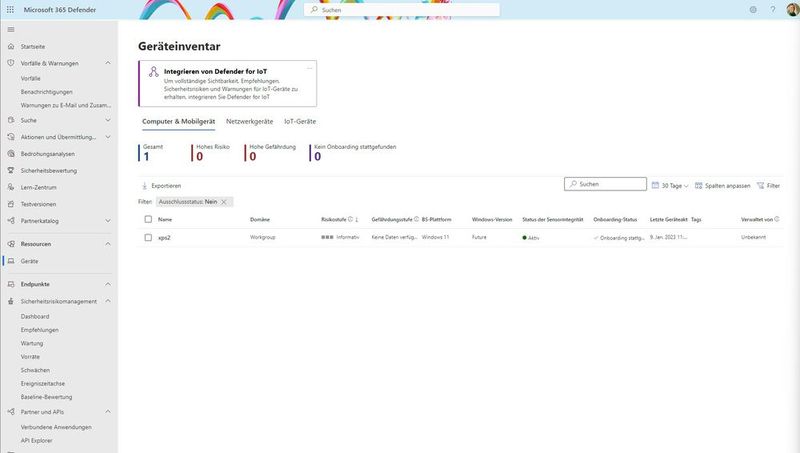
Task: Click the Startseite home icon
Action: pos(11,46)
